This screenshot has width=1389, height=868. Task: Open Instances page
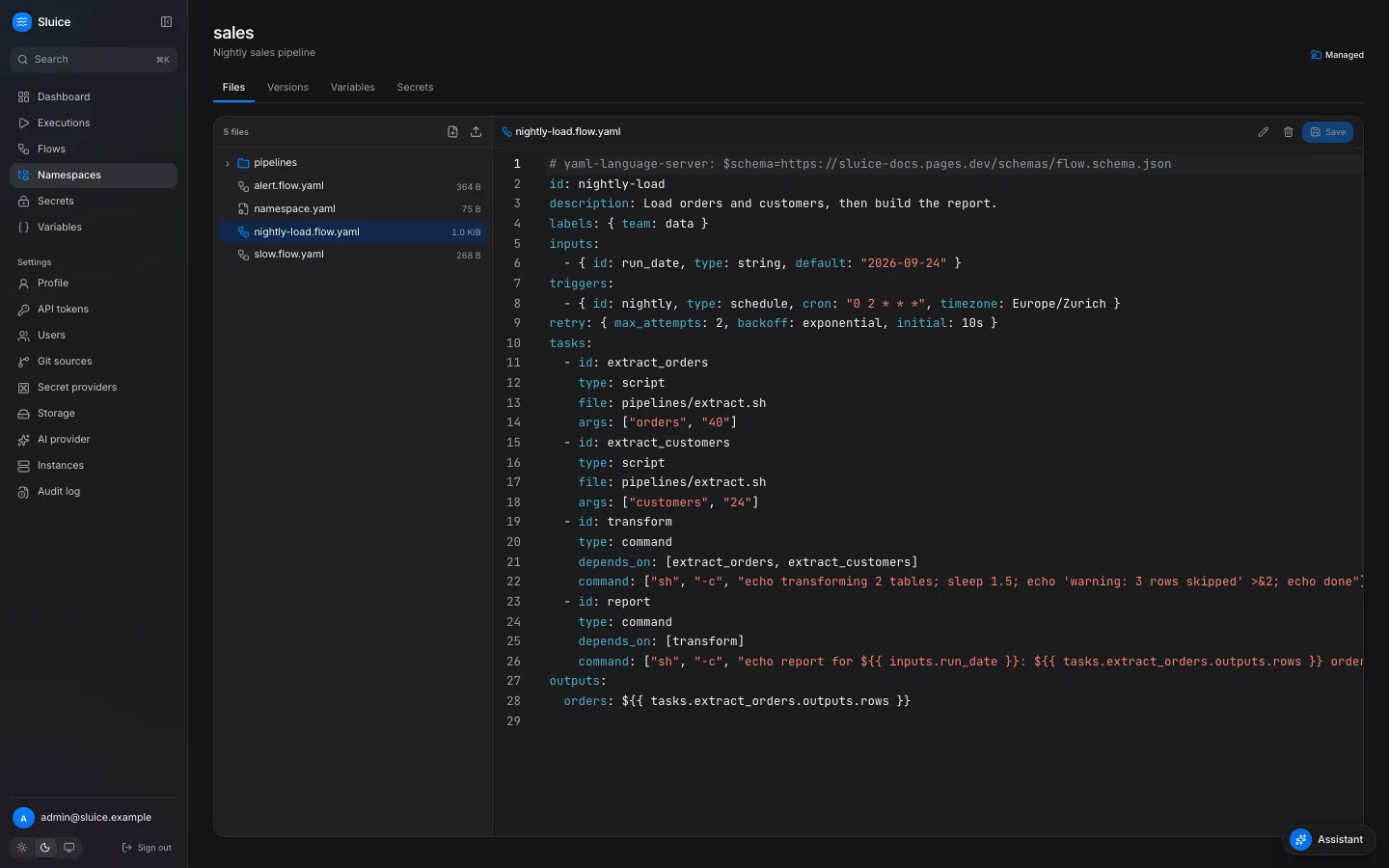click(x=94, y=465)
